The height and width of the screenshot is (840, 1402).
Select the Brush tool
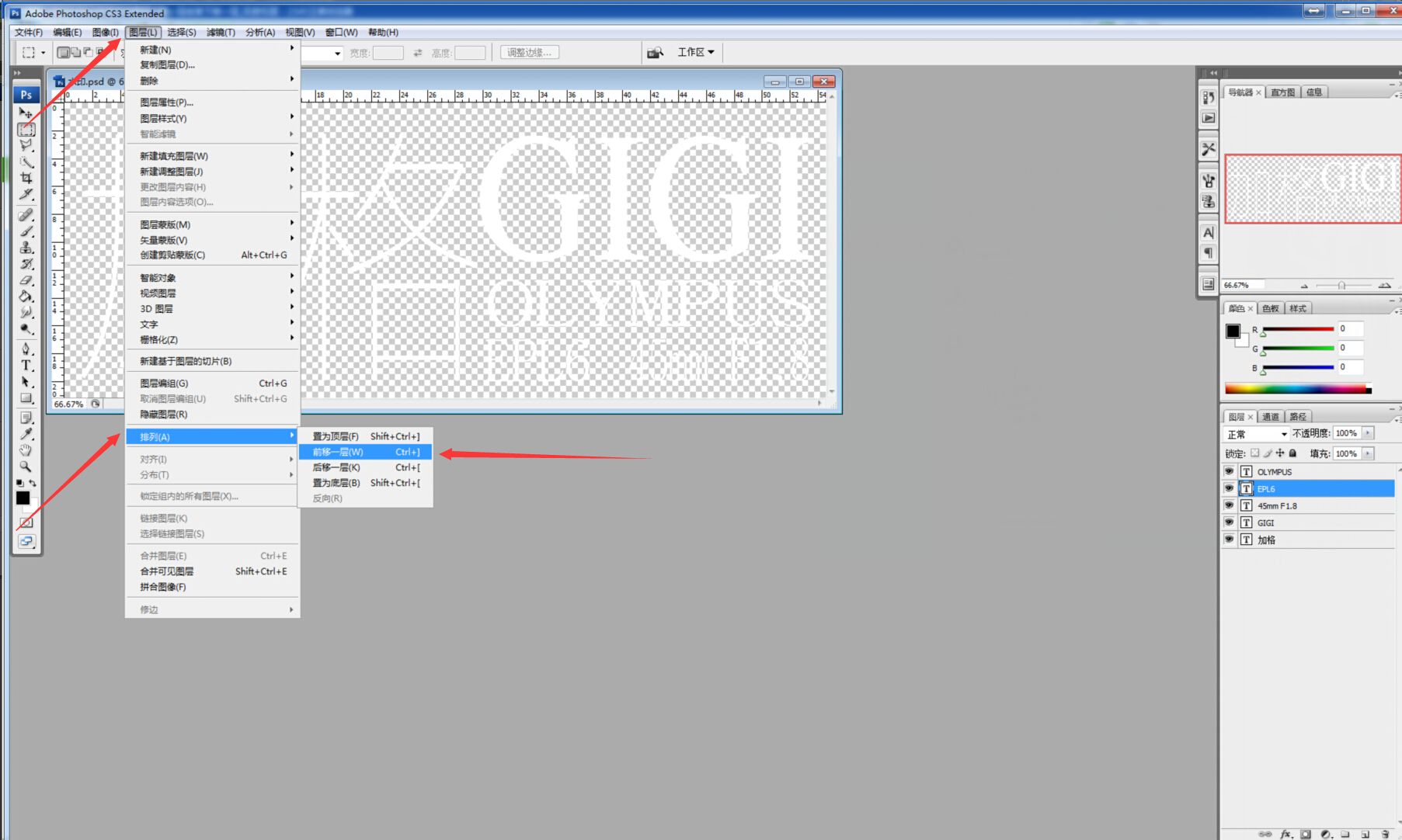tap(26, 231)
